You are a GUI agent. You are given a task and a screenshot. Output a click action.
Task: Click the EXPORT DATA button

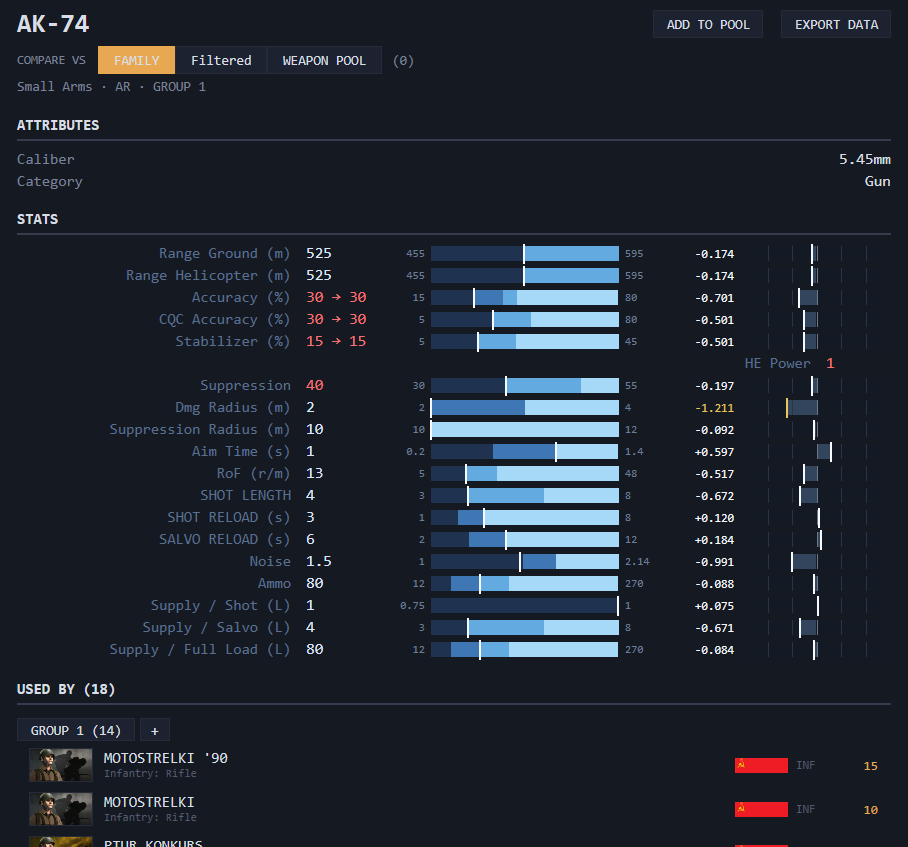pos(836,24)
